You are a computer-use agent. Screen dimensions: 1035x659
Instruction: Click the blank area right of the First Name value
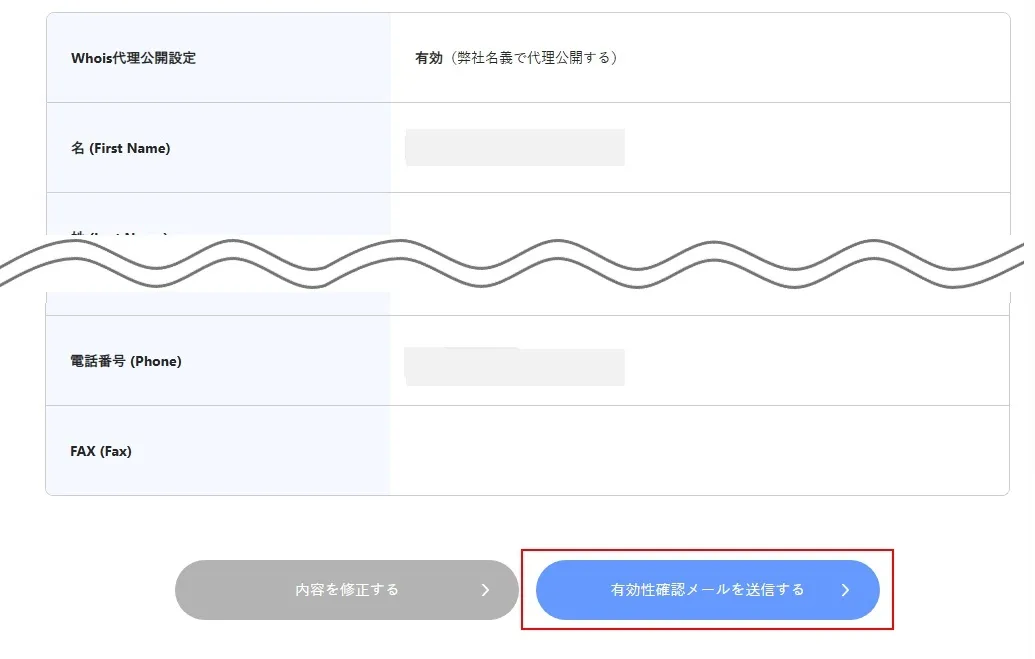coord(817,147)
